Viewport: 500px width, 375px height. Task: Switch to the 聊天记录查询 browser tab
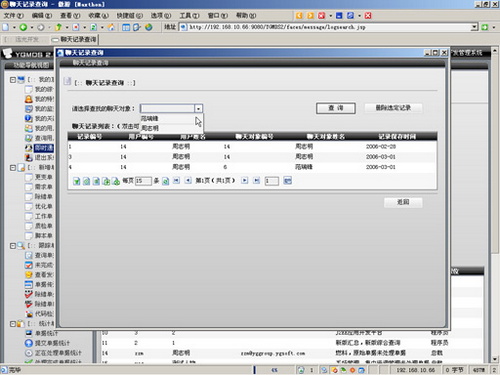(x=75, y=39)
